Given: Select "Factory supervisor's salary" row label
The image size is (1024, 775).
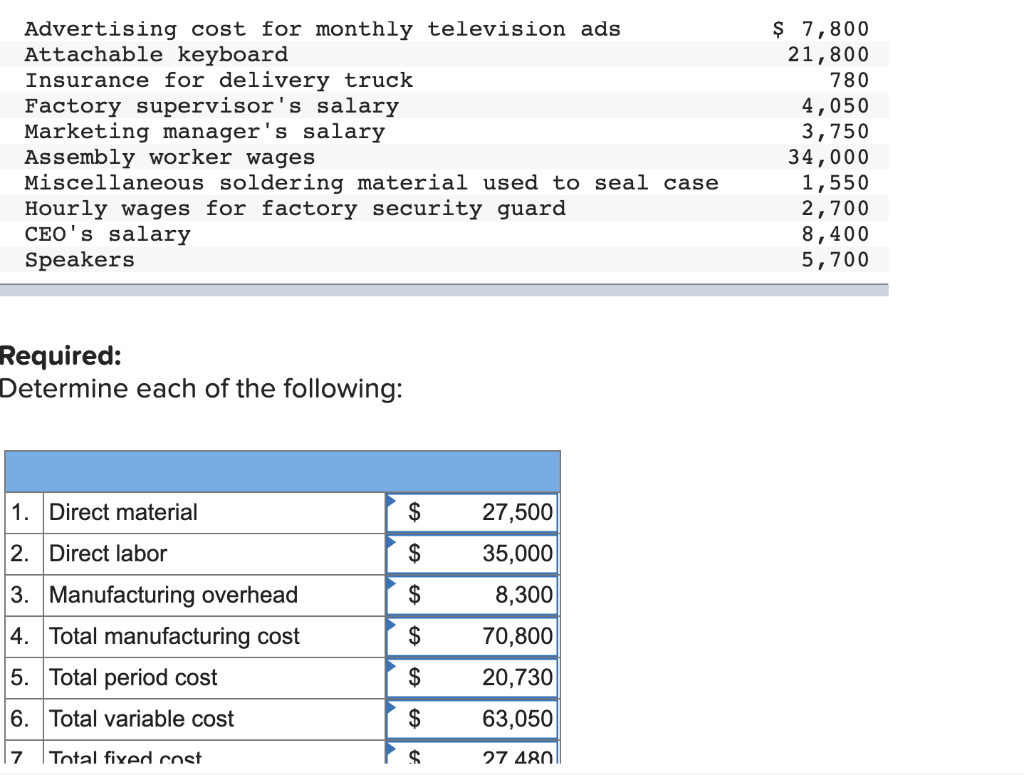Looking at the screenshot, I should [212, 106].
